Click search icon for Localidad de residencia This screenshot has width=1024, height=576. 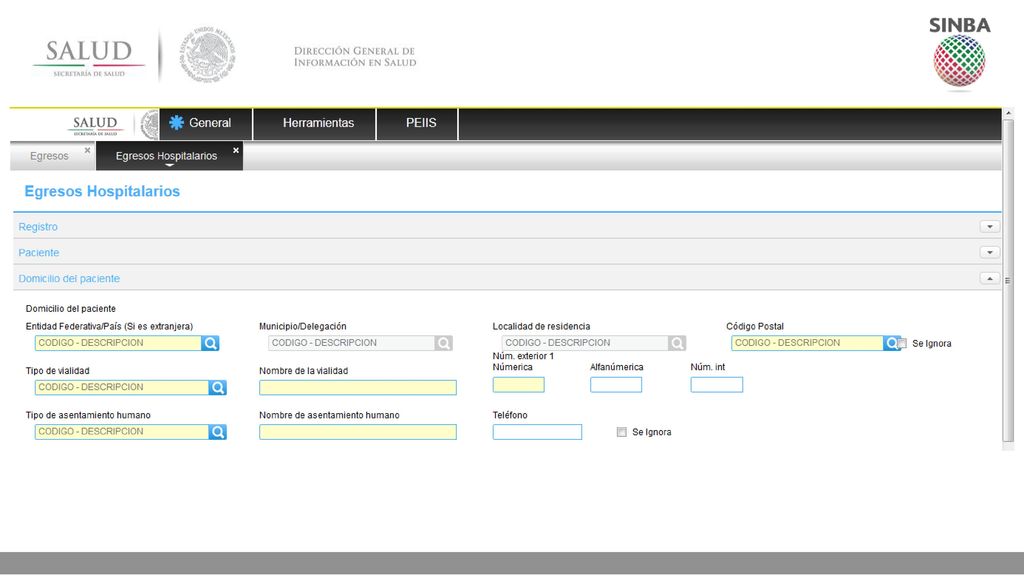pyautogui.click(x=677, y=343)
